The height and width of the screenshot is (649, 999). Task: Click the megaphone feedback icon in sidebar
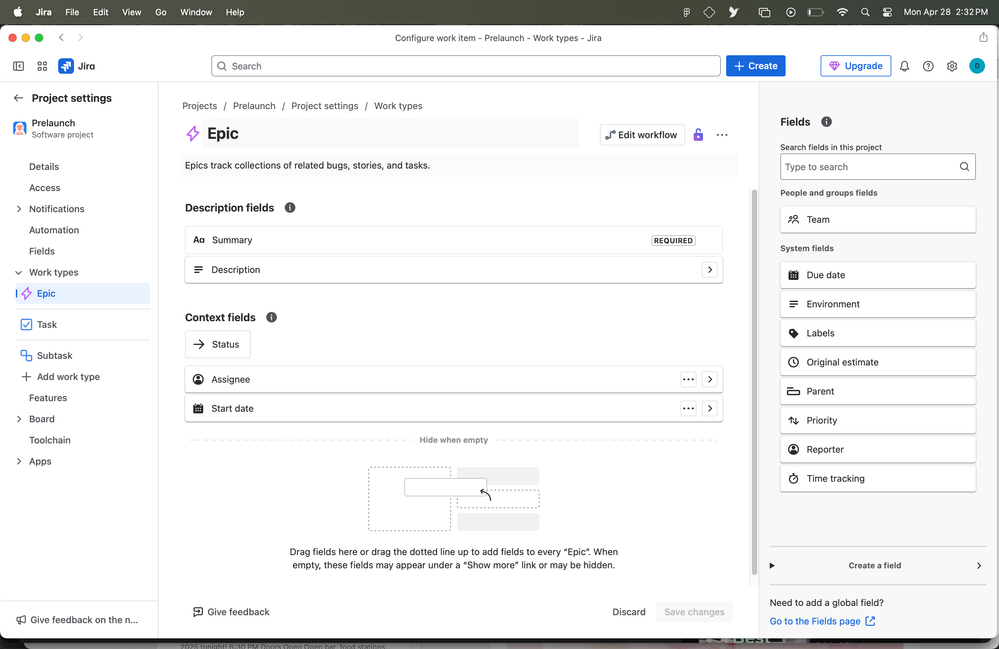[21, 620]
